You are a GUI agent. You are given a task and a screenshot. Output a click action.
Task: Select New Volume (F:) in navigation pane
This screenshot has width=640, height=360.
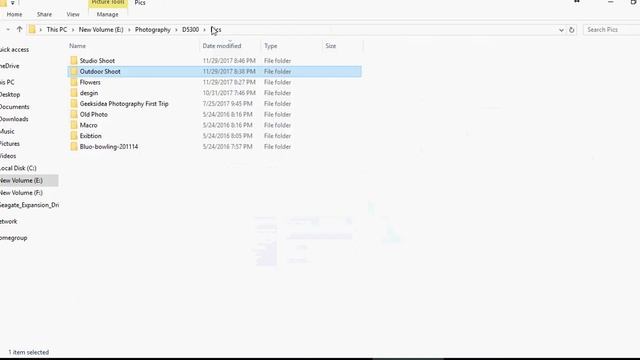pos(21,192)
